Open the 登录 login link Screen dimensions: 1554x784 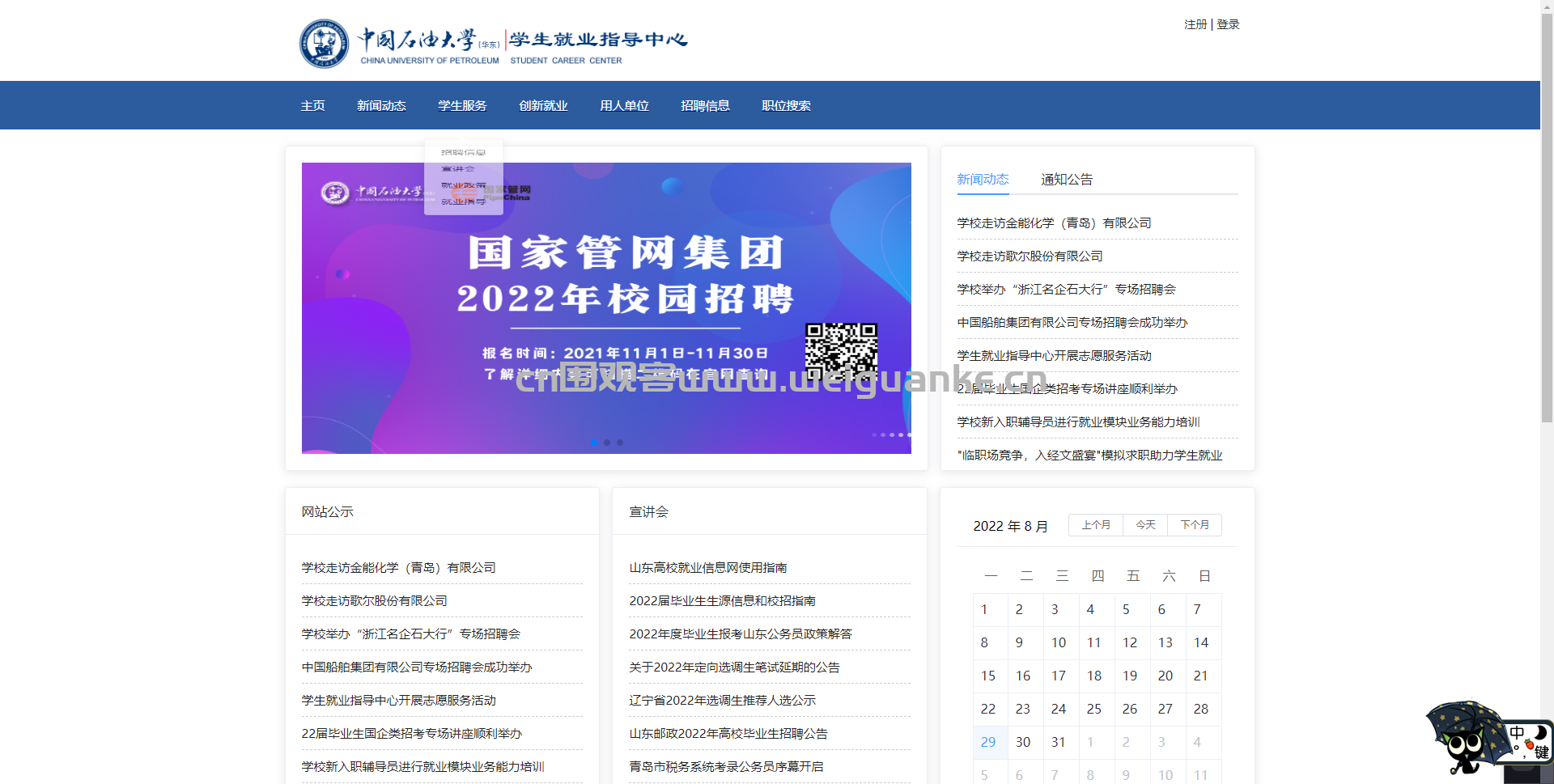click(x=1228, y=24)
